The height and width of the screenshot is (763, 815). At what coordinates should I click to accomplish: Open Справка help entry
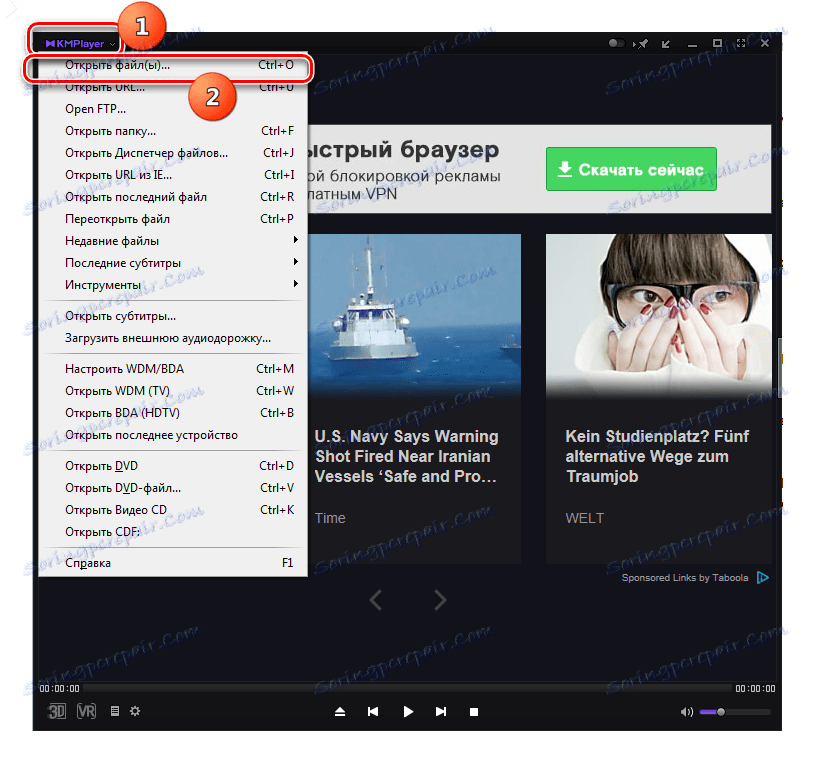pyautogui.click(x=173, y=563)
